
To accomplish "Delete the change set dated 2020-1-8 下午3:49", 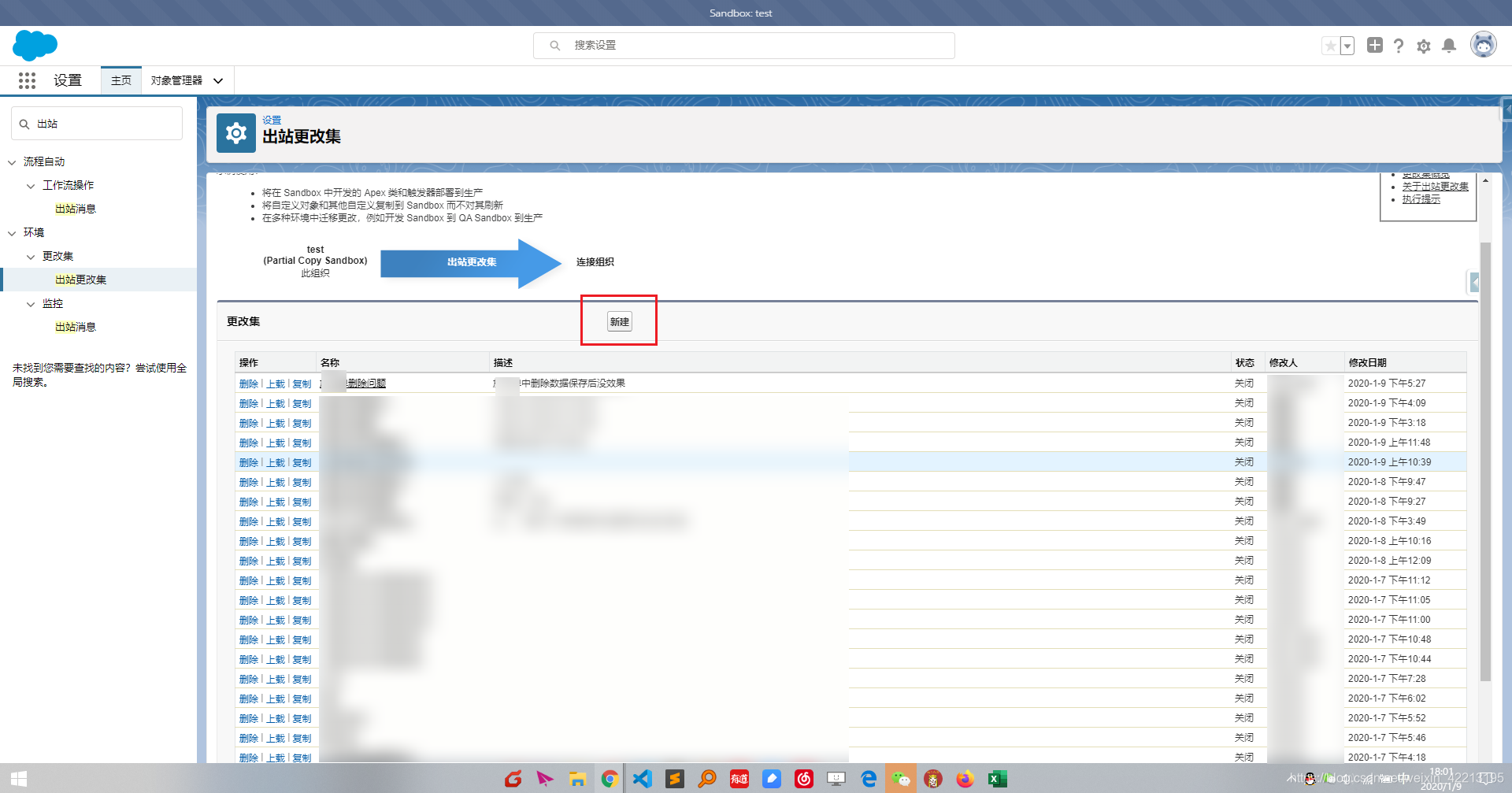I will [x=249, y=521].
